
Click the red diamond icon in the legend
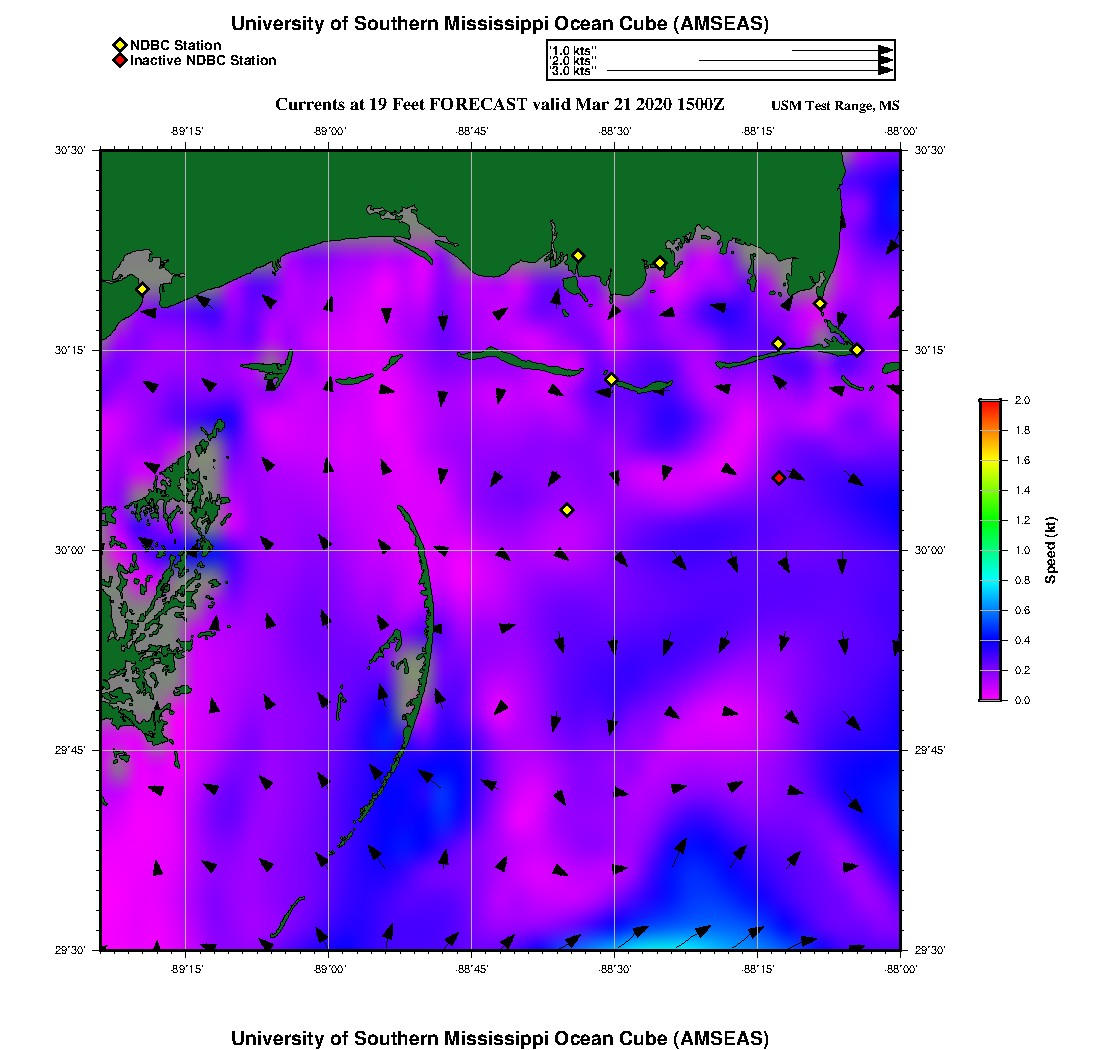coord(119,61)
